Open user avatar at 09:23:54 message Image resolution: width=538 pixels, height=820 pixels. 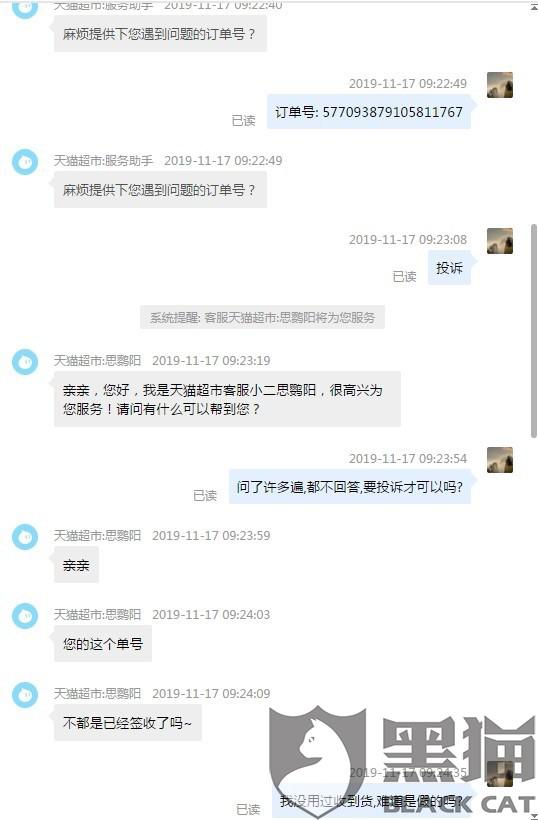pyautogui.click(x=500, y=460)
